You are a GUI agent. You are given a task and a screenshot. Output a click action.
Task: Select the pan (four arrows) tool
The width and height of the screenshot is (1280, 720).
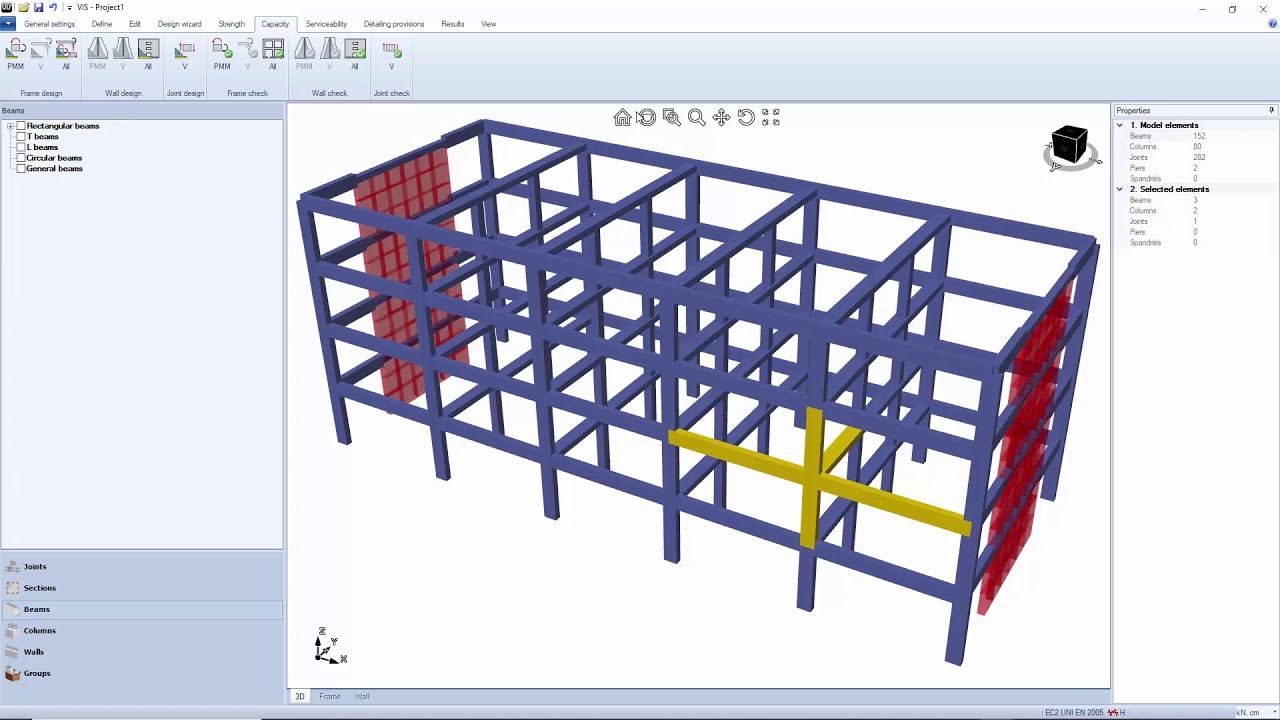pyautogui.click(x=721, y=118)
